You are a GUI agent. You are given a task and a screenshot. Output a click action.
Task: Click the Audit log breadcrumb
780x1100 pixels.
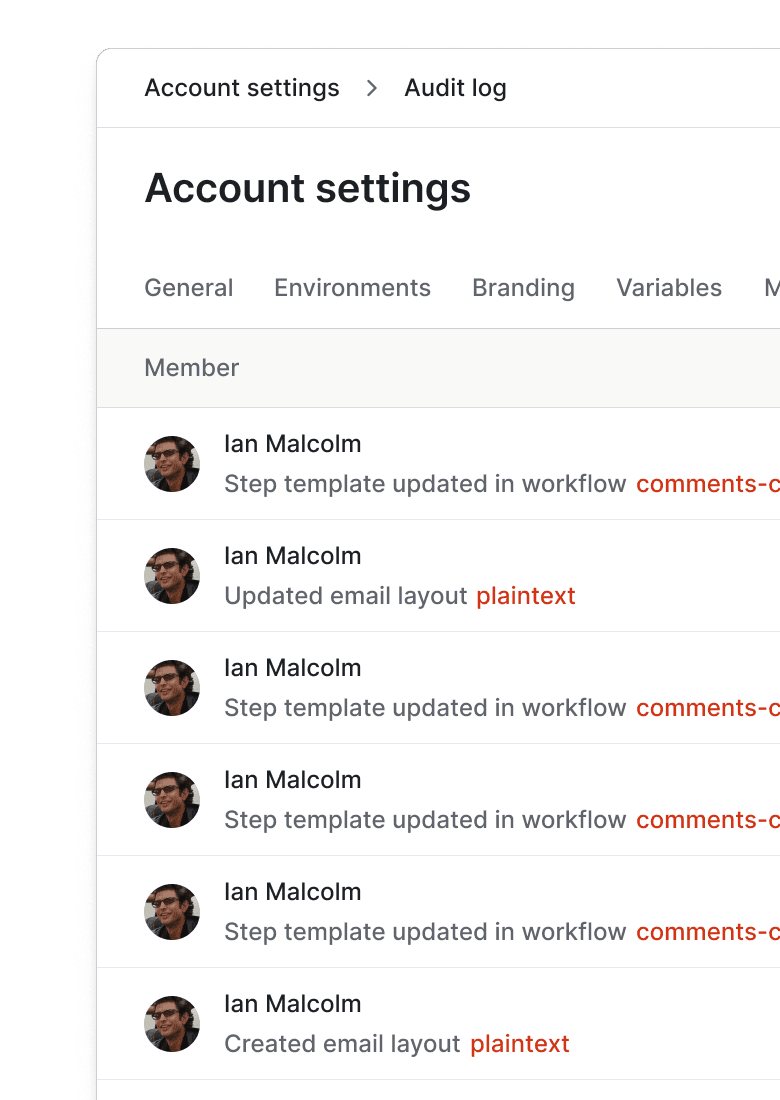[455, 88]
